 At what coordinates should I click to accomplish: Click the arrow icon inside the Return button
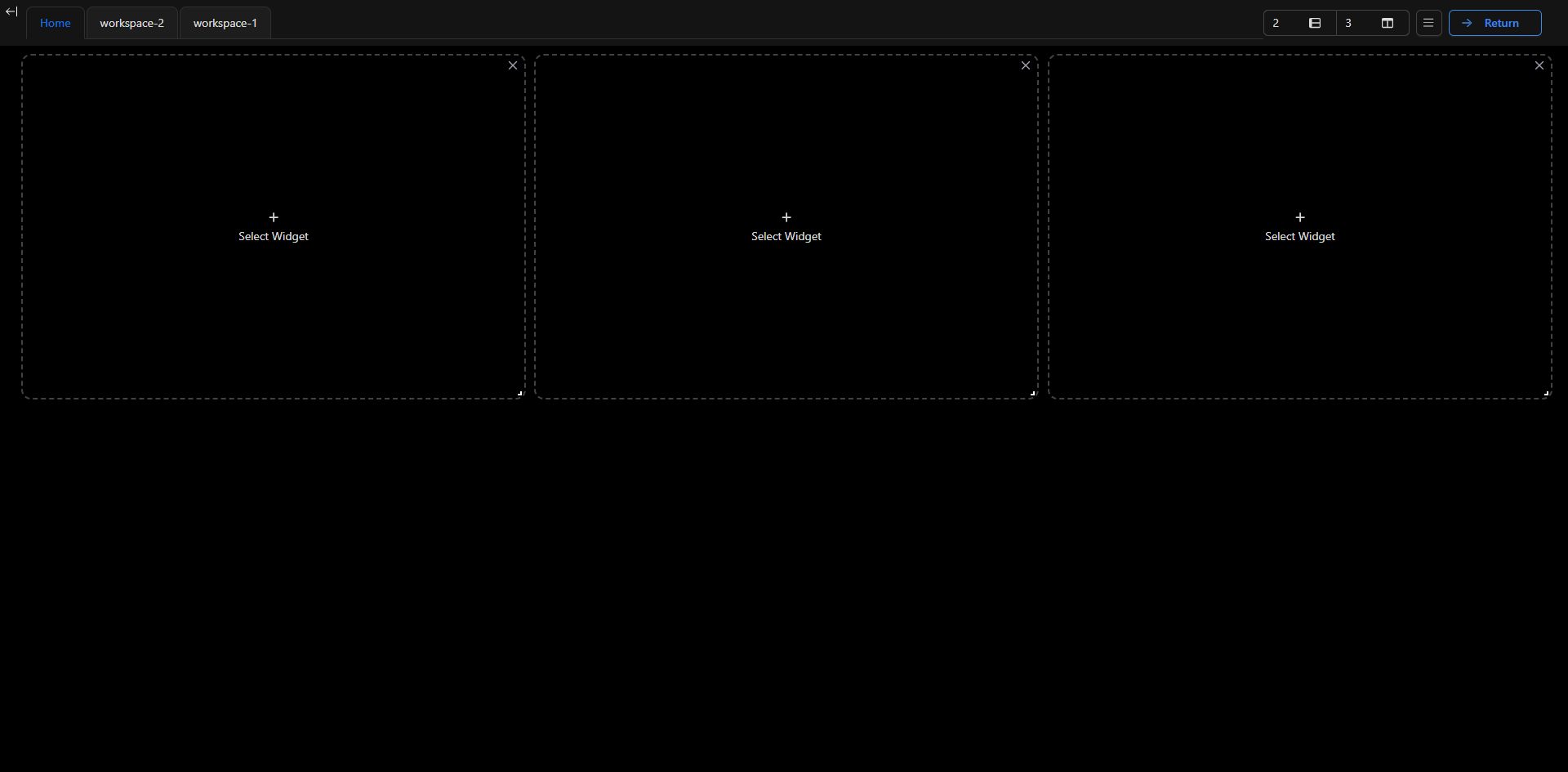tap(1468, 23)
